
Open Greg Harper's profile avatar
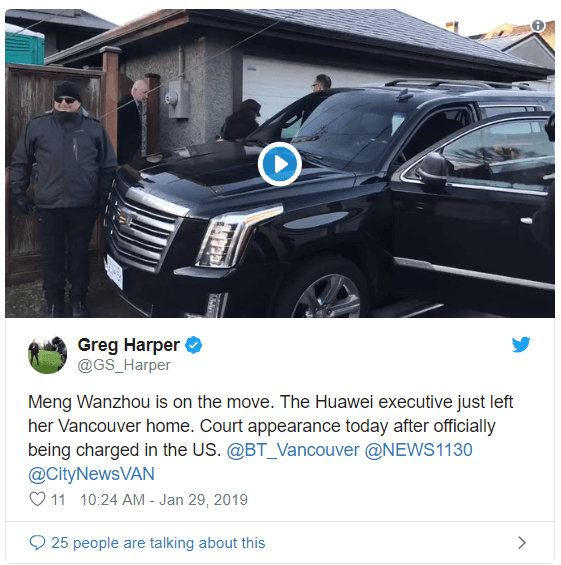[x=47, y=355]
